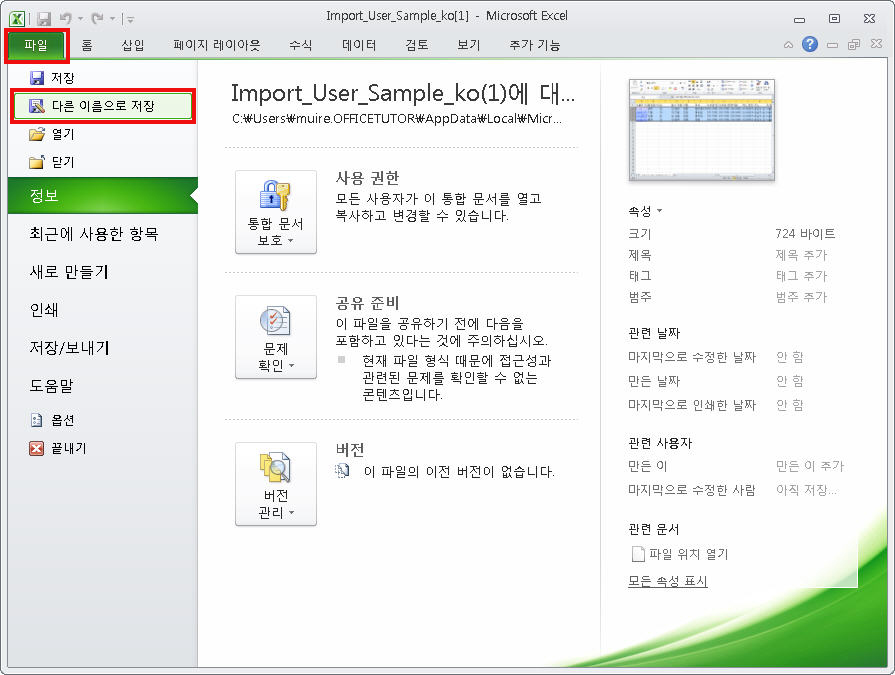Click the 관련 날짜 heading

[654, 333]
